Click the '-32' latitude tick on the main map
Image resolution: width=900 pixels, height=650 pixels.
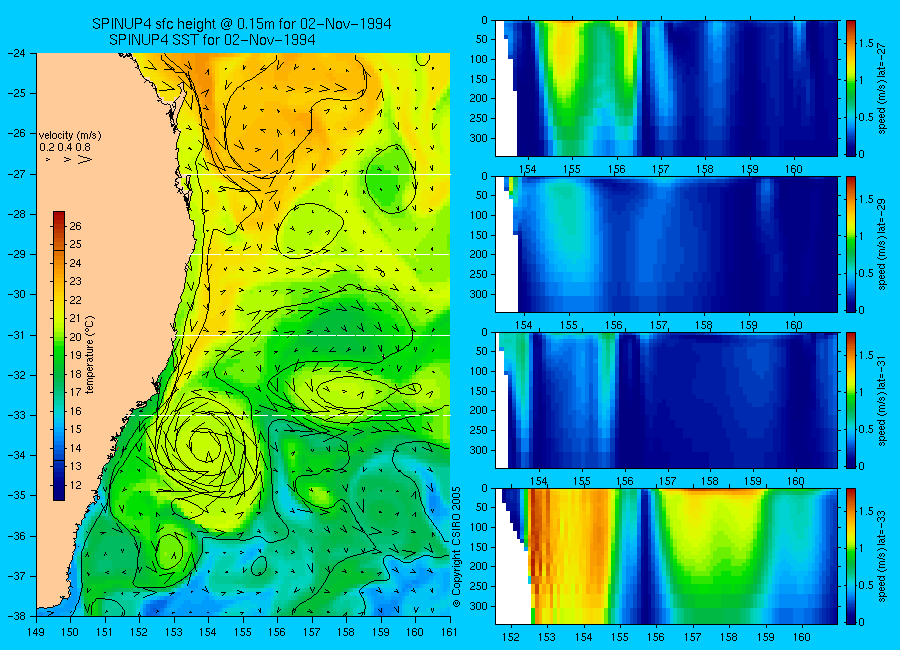(x=16, y=375)
